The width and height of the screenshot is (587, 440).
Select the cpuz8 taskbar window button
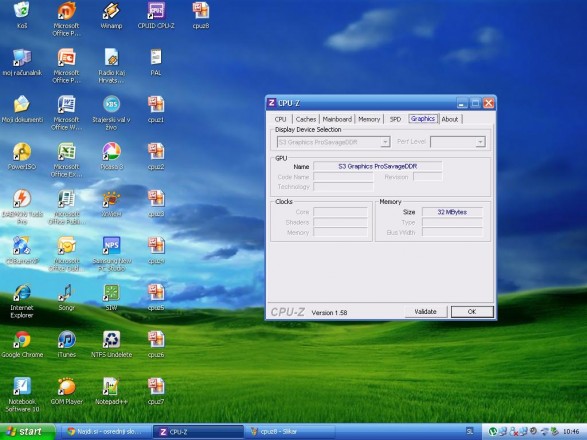pyautogui.click(x=290, y=432)
